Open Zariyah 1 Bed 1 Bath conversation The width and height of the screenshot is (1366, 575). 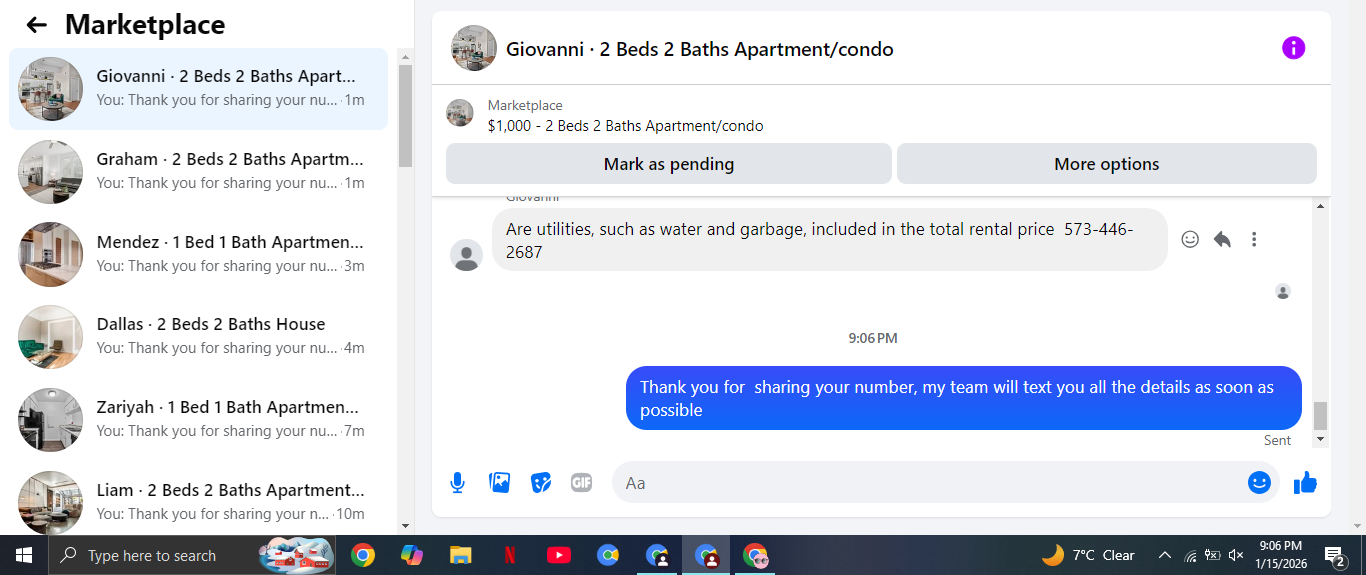198,420
